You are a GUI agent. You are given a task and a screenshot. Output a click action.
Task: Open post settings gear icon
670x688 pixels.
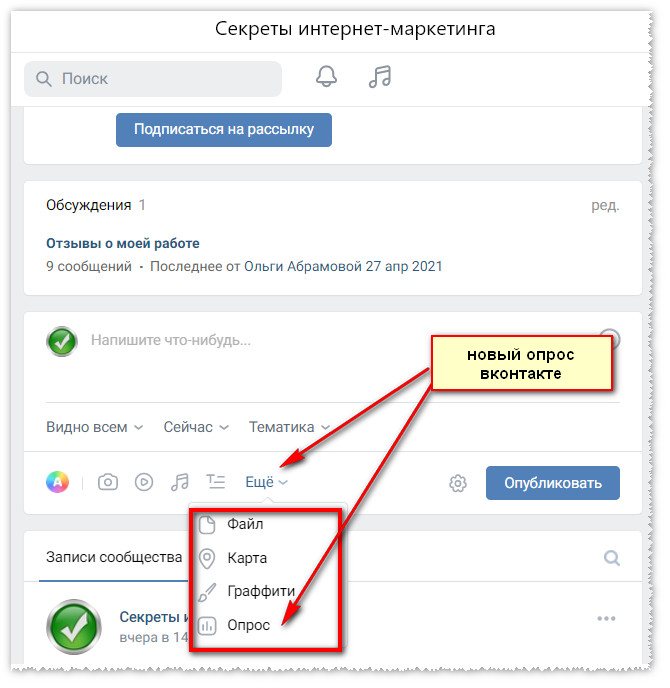[459, 484]
